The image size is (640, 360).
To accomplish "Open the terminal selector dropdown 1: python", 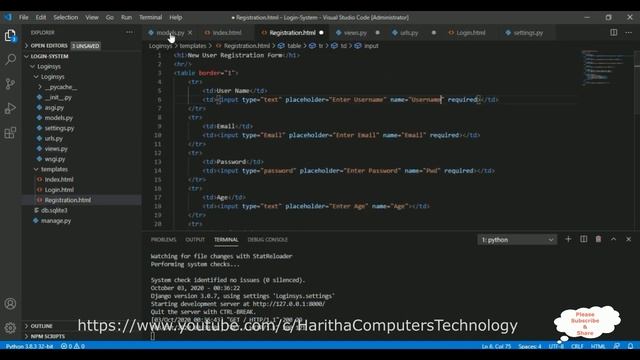I will [x=517, y=240].
